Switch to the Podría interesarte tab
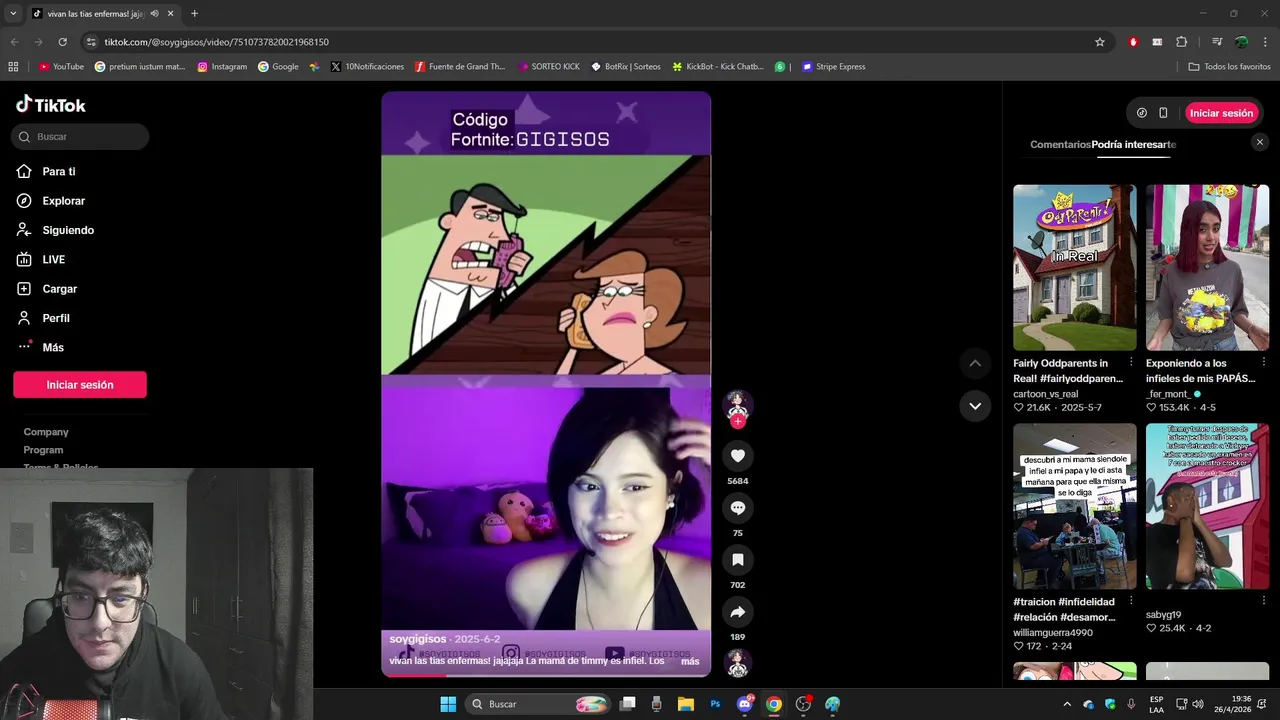The width and height of the screenshot is (1280, 720). point(1134,144)
